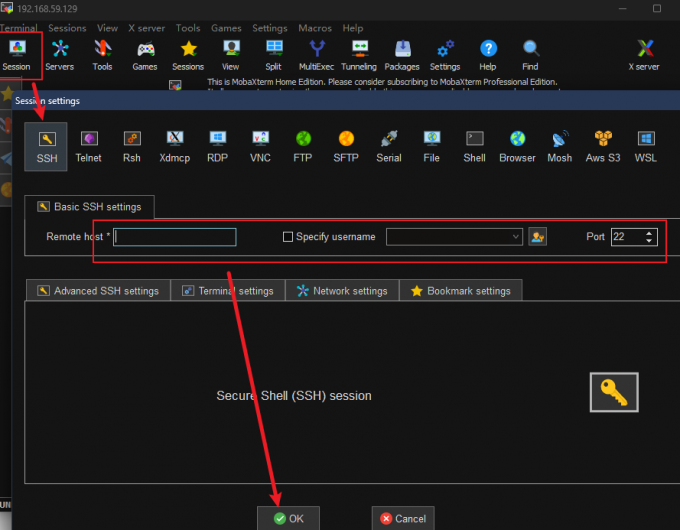This screenshot has height=530, width=680.
Task: Switch to Network settings tab
Action: click(x=342, y=291)
